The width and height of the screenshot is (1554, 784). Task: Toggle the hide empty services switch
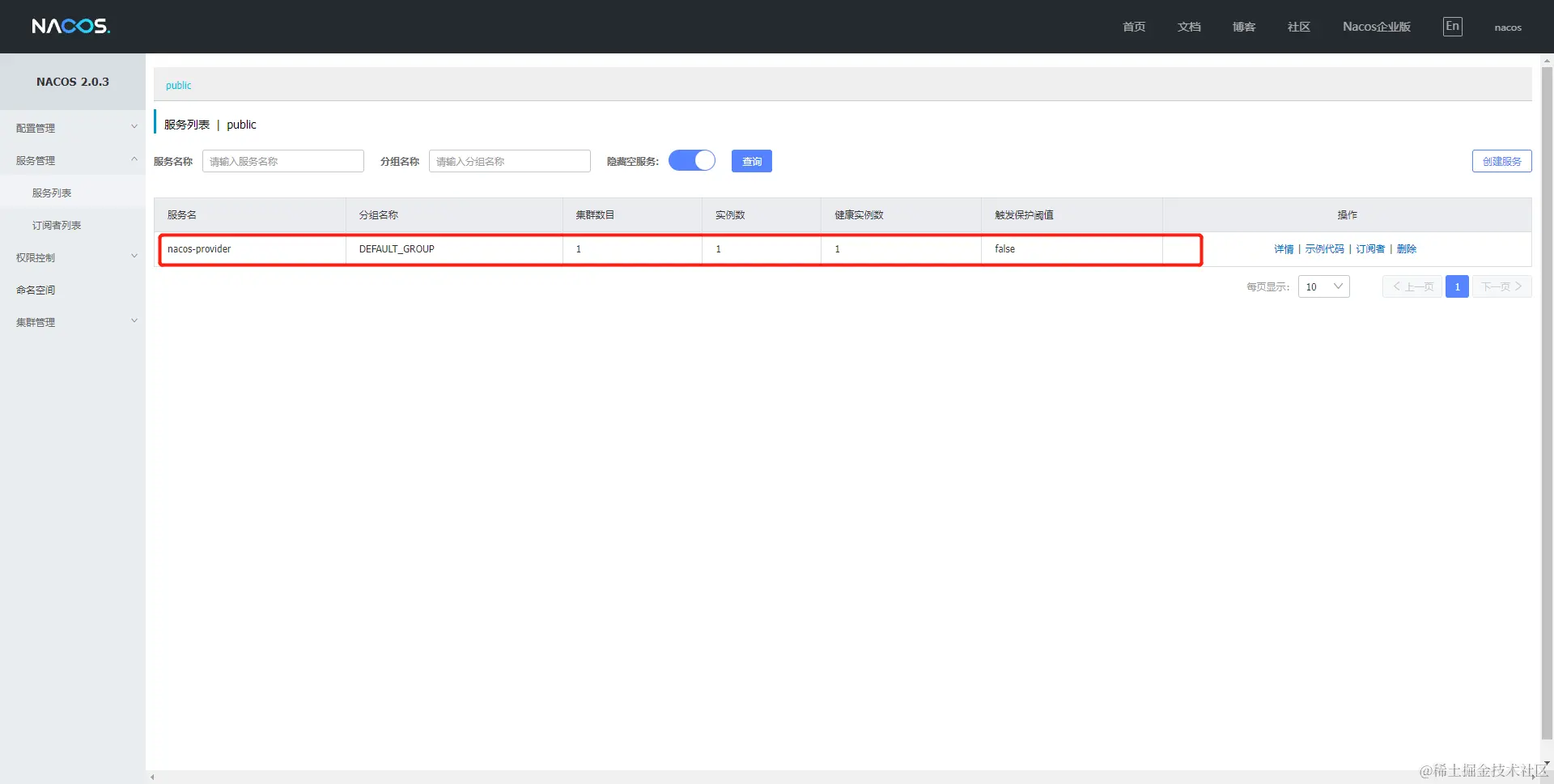click(x=692, y=161)
